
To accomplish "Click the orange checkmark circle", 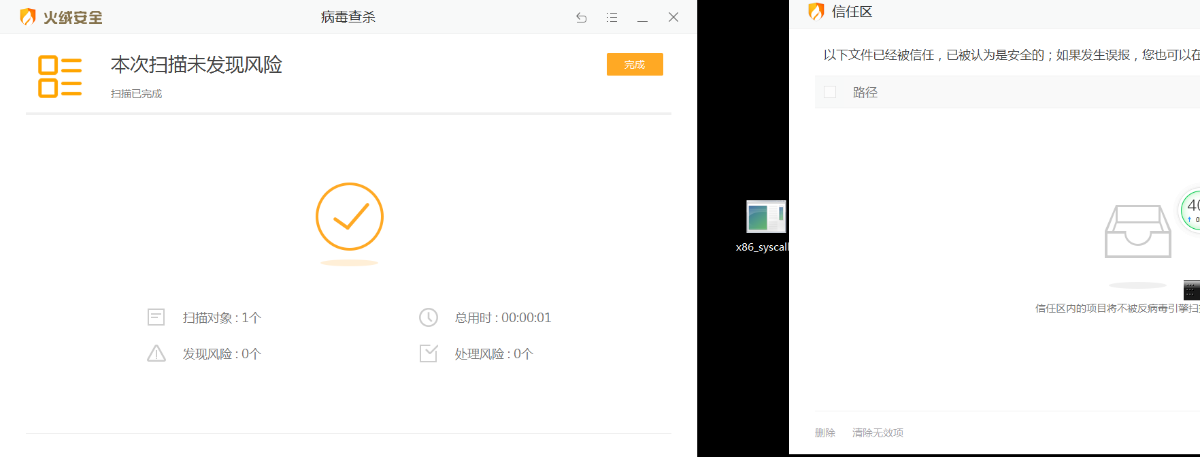I will [x=350, y=216].
